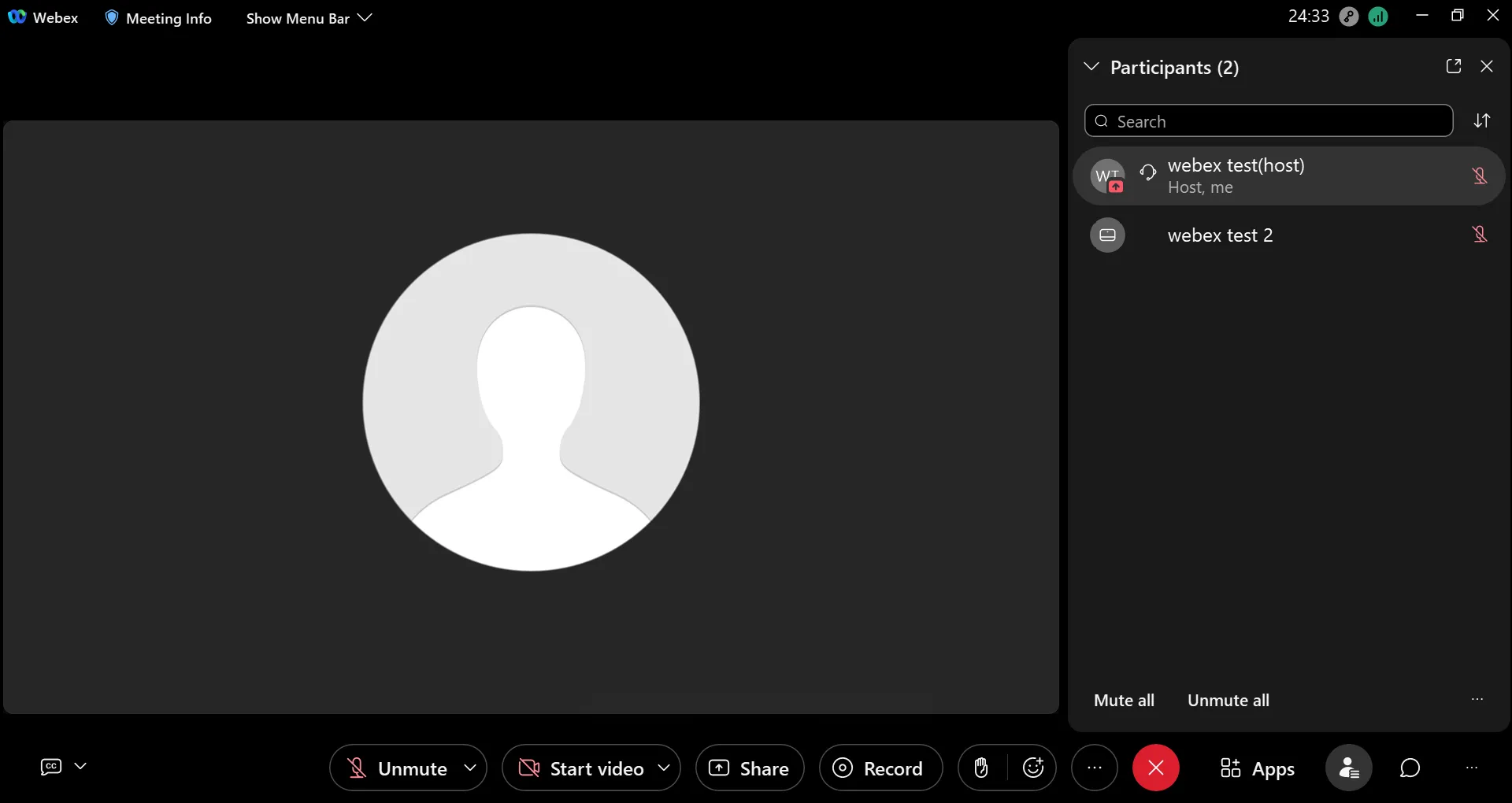Click the sort participants icon
Image resolution: width=1512 pixels, height=803 pixels.
pos(1482,120)
